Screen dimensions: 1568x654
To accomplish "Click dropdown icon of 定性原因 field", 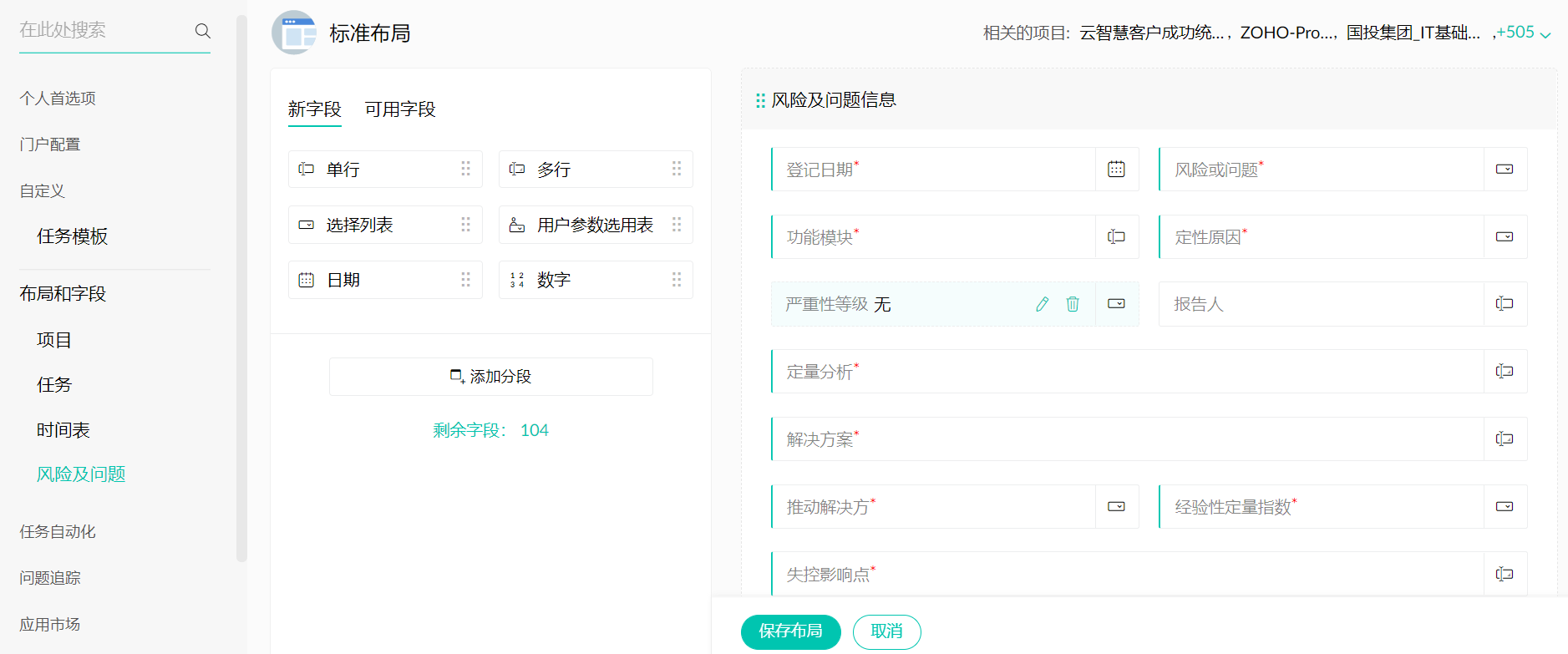I will tap(1504, 237).
